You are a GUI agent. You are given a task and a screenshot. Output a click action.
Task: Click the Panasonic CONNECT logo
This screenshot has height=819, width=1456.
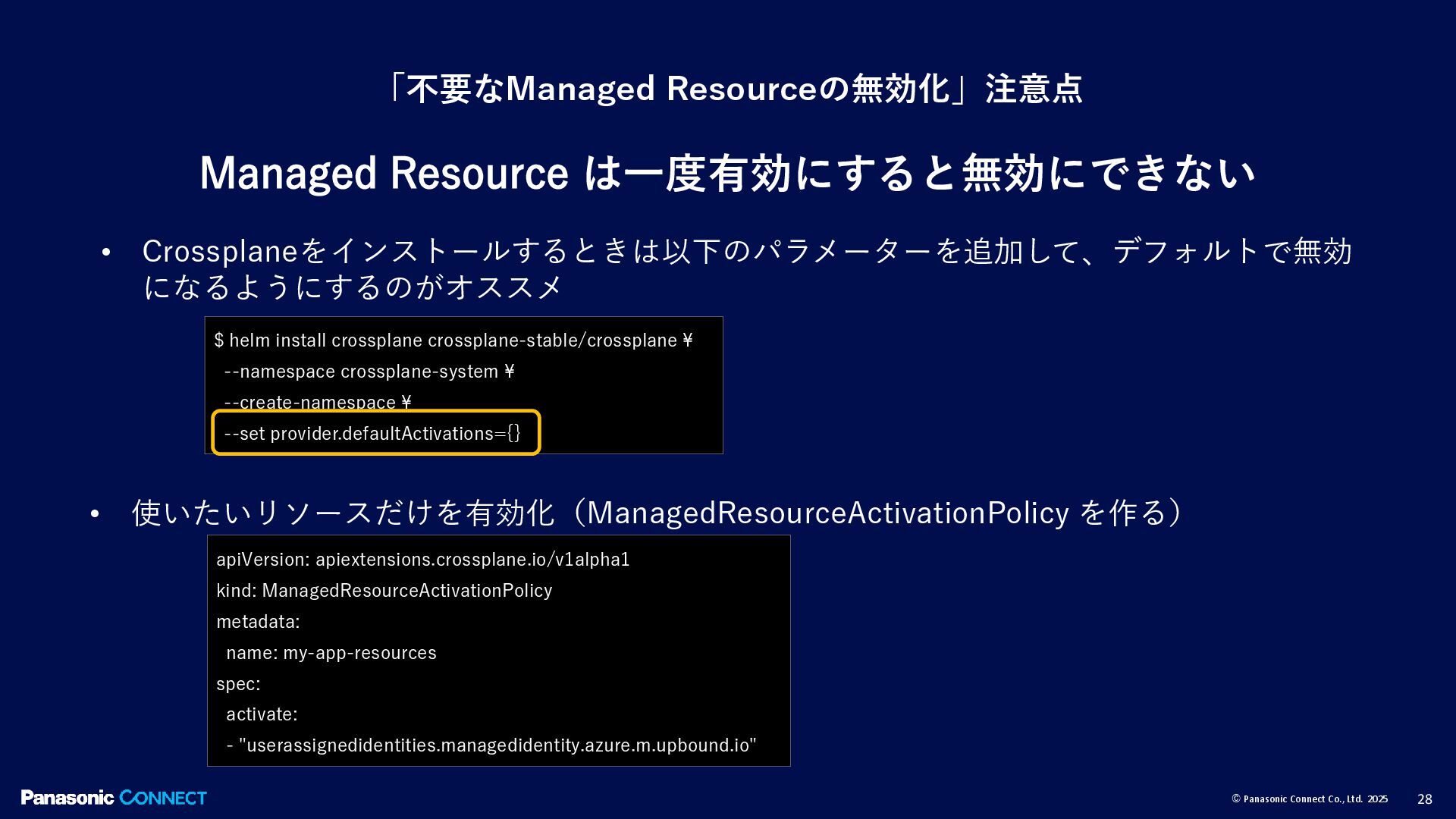click(114, 798)
